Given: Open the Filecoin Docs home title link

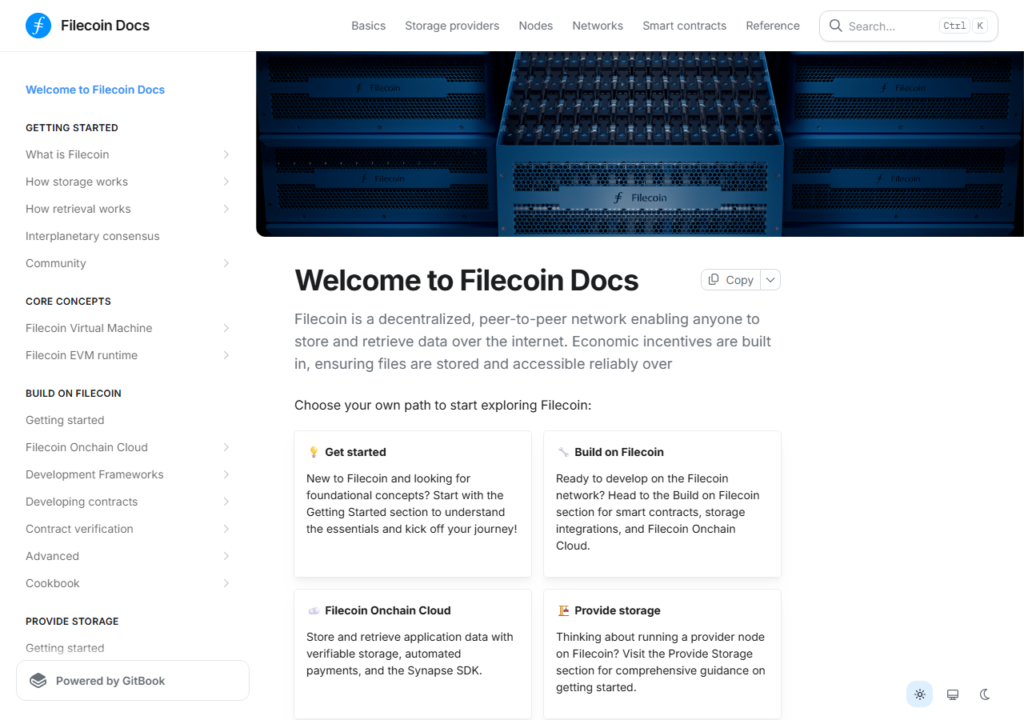Looking at the screenshot, I should 105,25.
